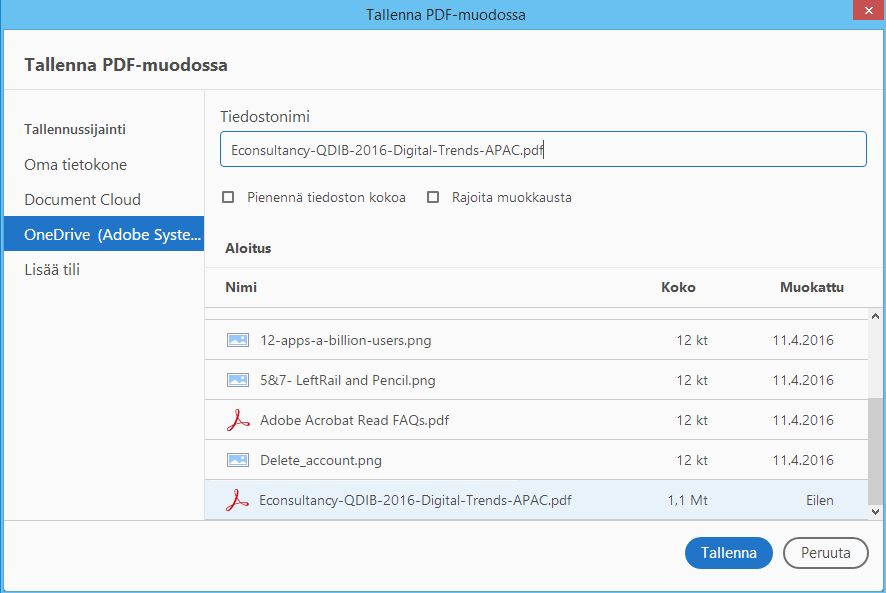The image size is (886, 593).
Task: Click the image icon beside 12-apps-a-billion-users.png
Action: [x=237, y=340]
